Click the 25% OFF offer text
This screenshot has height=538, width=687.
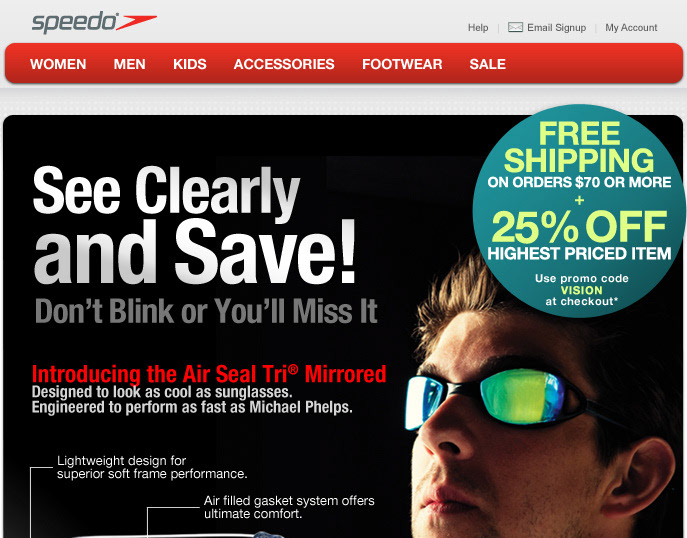579,227
